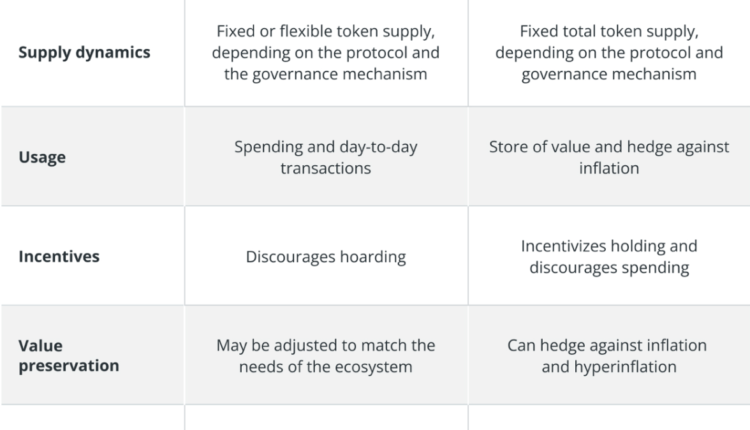
Task: Select the 'Incentivizes holding and discourages spending' cell
Action: (608, 256)
